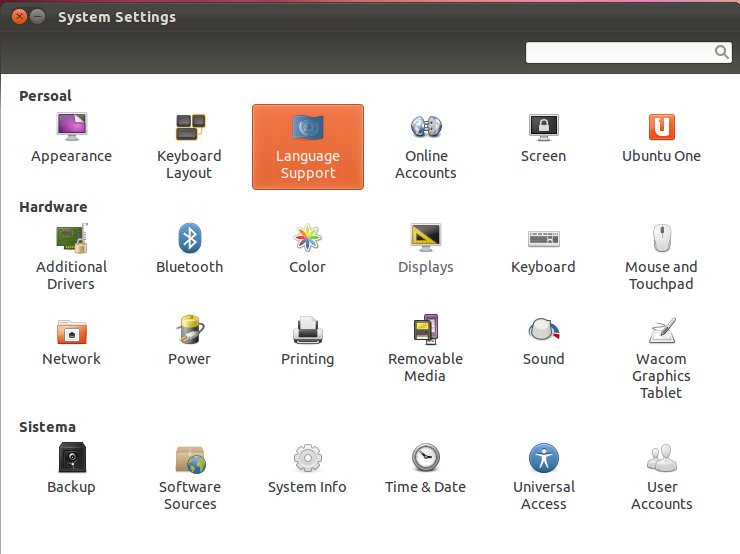The height and width of the screenshot is (554, 740).
Task: Open the Color management panel
Action: pyautogui.click(x=307, y=249)
